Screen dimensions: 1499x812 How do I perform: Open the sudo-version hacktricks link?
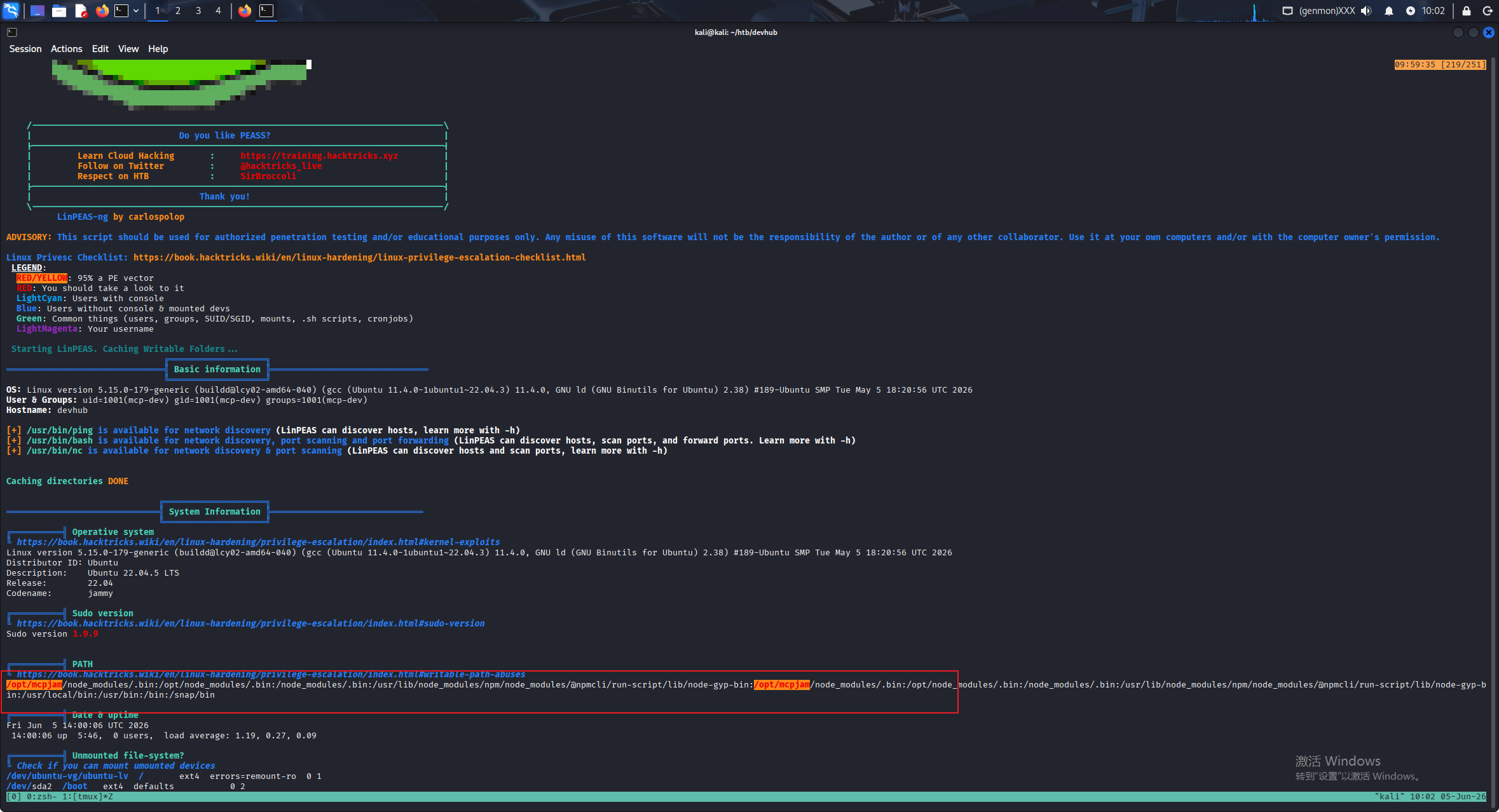(x=250, y=623)
